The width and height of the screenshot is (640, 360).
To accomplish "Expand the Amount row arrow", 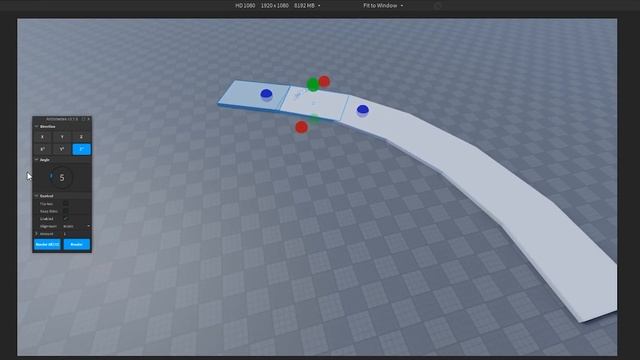I will 36,233.
